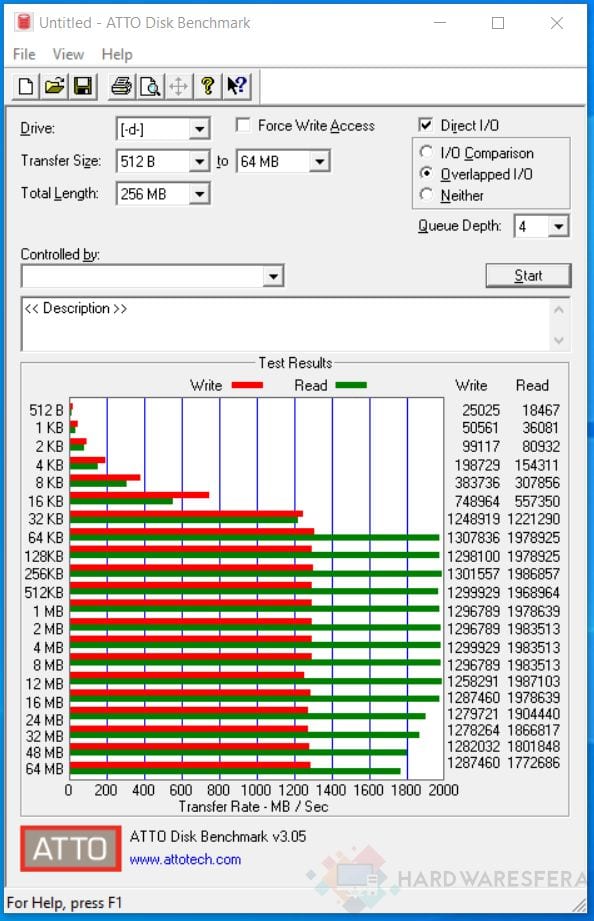Print results with the printer icon

(121, 86)
